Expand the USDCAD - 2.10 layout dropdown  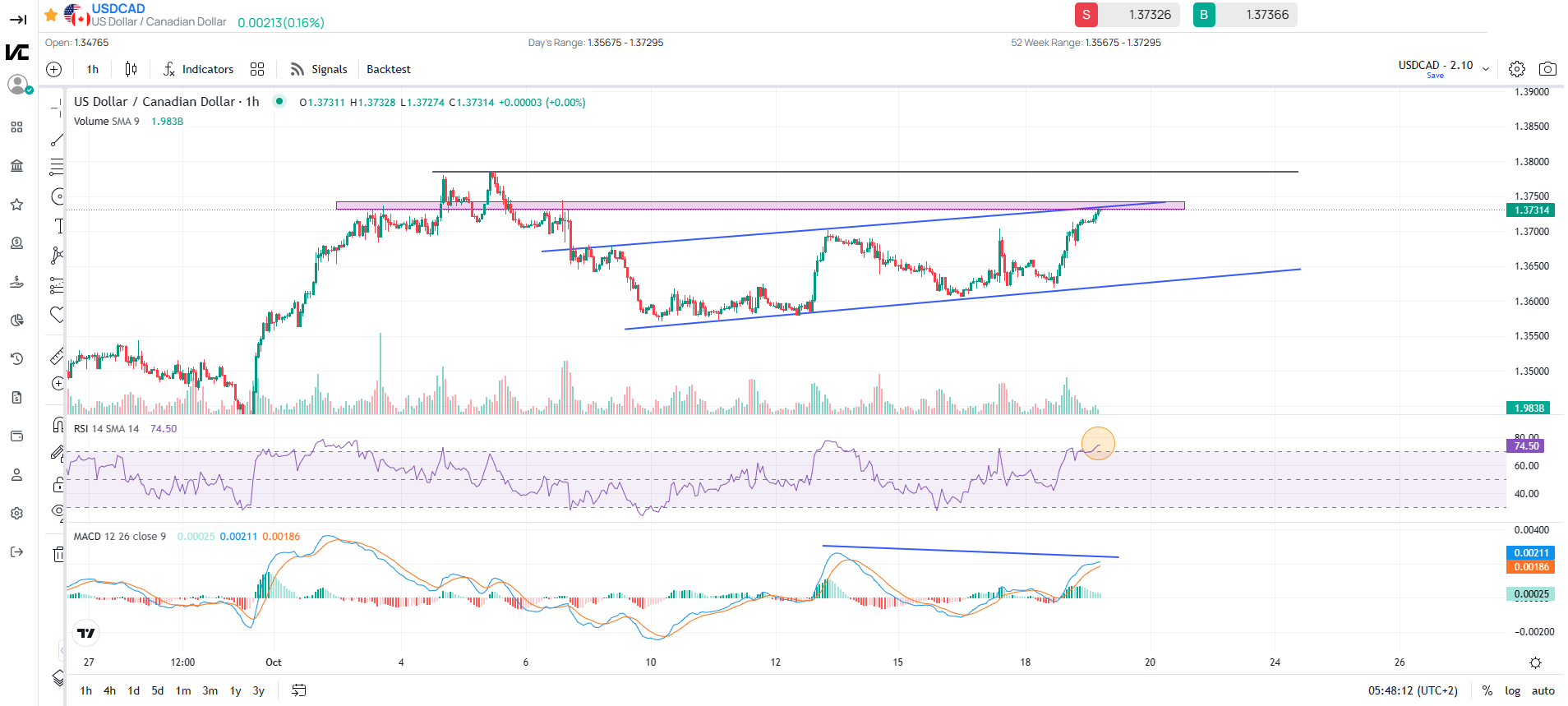(1486, 69)
